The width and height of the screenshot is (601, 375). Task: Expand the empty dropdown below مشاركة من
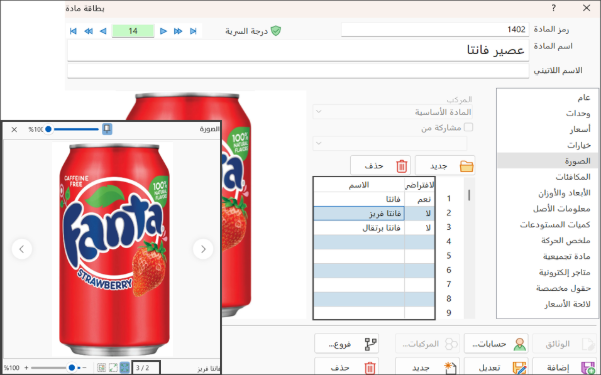390,144
